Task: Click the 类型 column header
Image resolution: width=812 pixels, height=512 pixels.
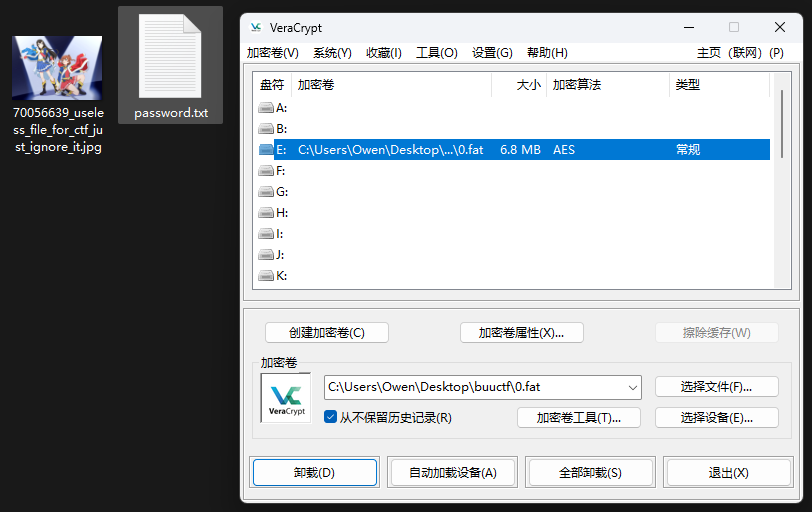Action: coord(720,85)
